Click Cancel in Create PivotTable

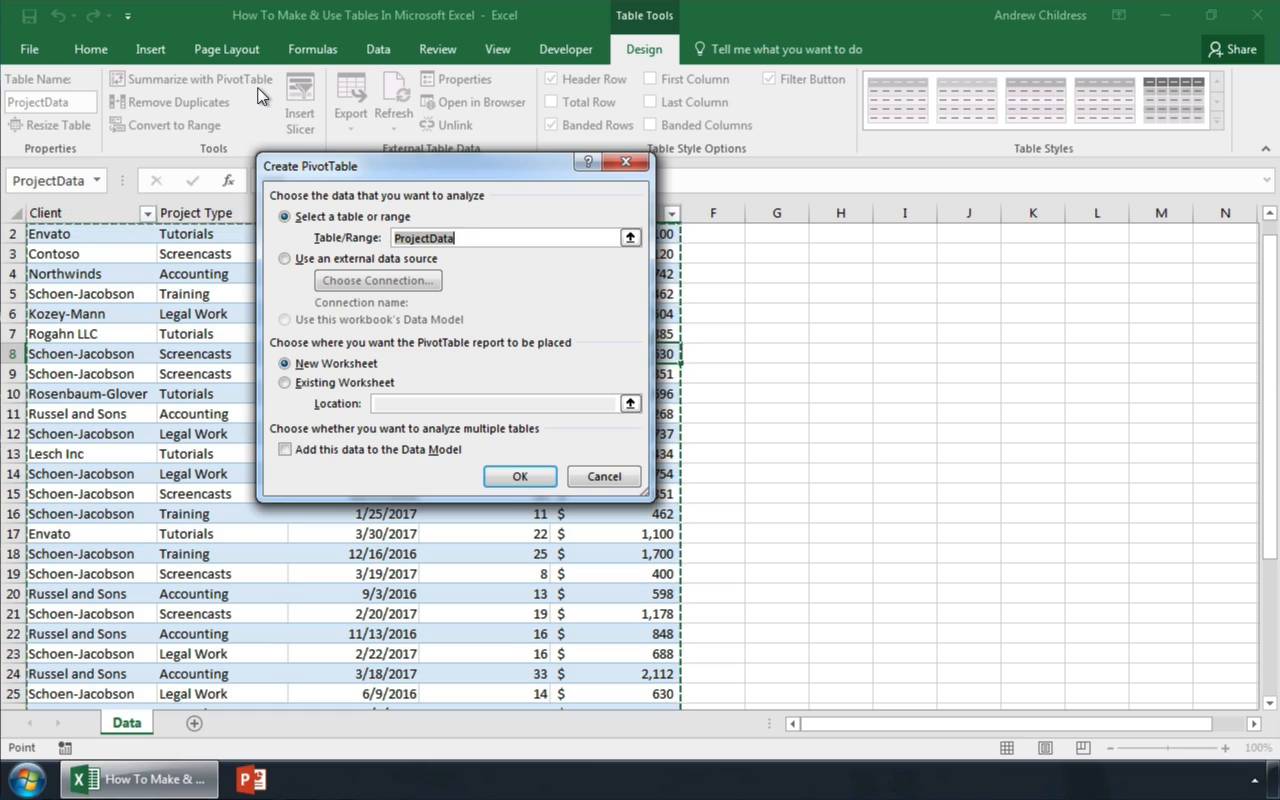point(604,477)
